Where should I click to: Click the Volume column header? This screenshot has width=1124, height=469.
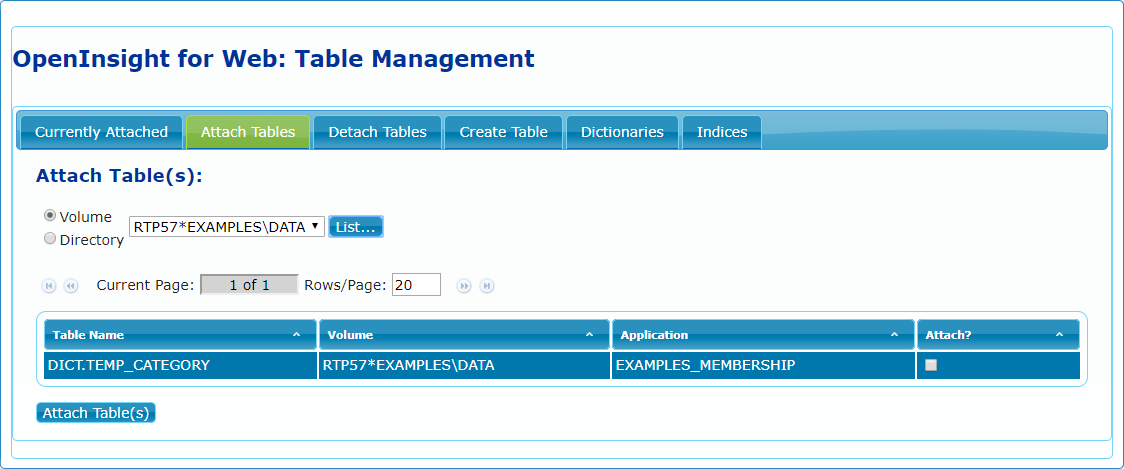(464, 335)
